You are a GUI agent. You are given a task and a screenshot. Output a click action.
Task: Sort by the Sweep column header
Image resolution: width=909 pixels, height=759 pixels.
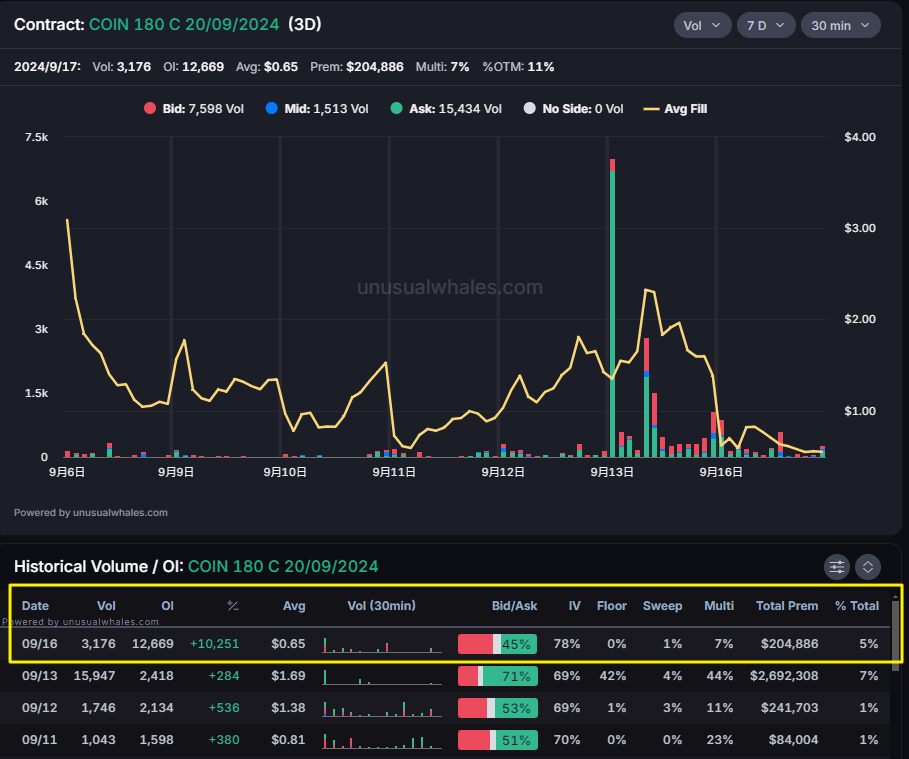point(662,606)
